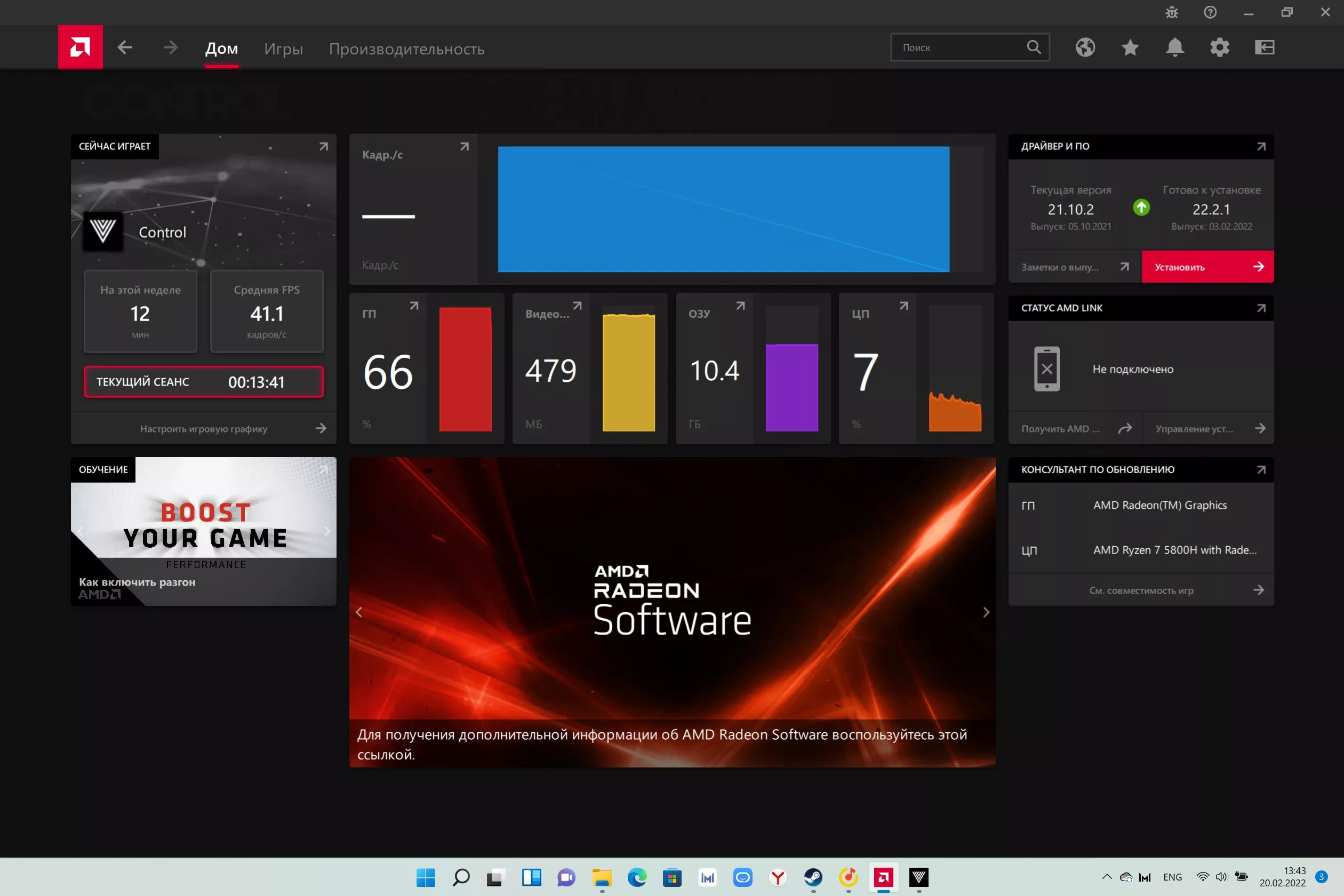Expand the Сейчас играет tile

click(323, 146)
